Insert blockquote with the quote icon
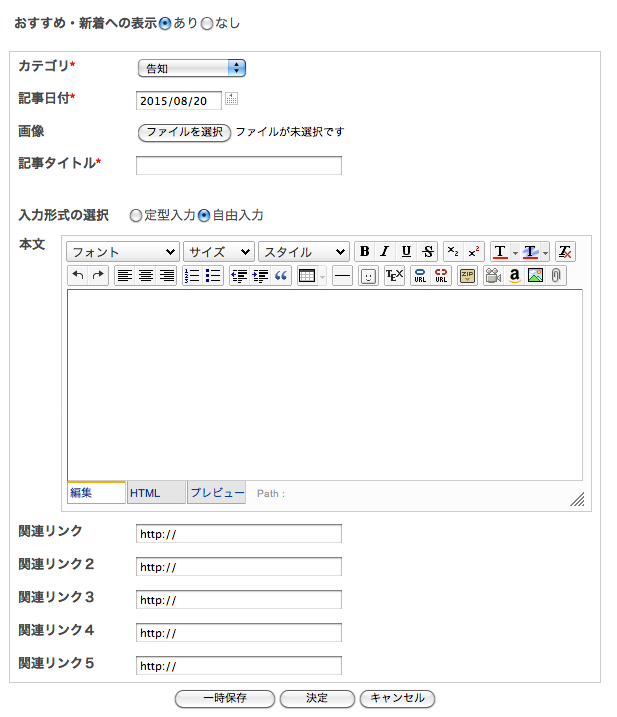Image resolution: width=617 pixels, height=717 pixels. coord(281,276)
